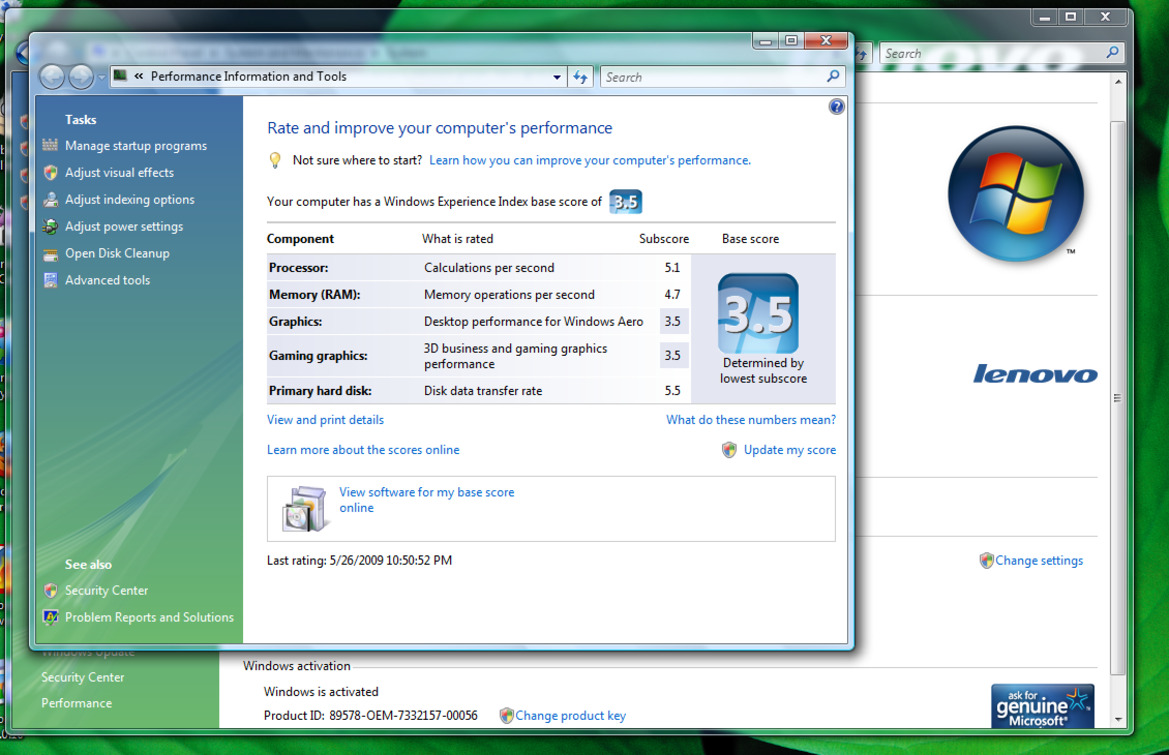1169x755 pixels.
Task: Open Security Center in System window sidebar
Action: click(83, 677)
